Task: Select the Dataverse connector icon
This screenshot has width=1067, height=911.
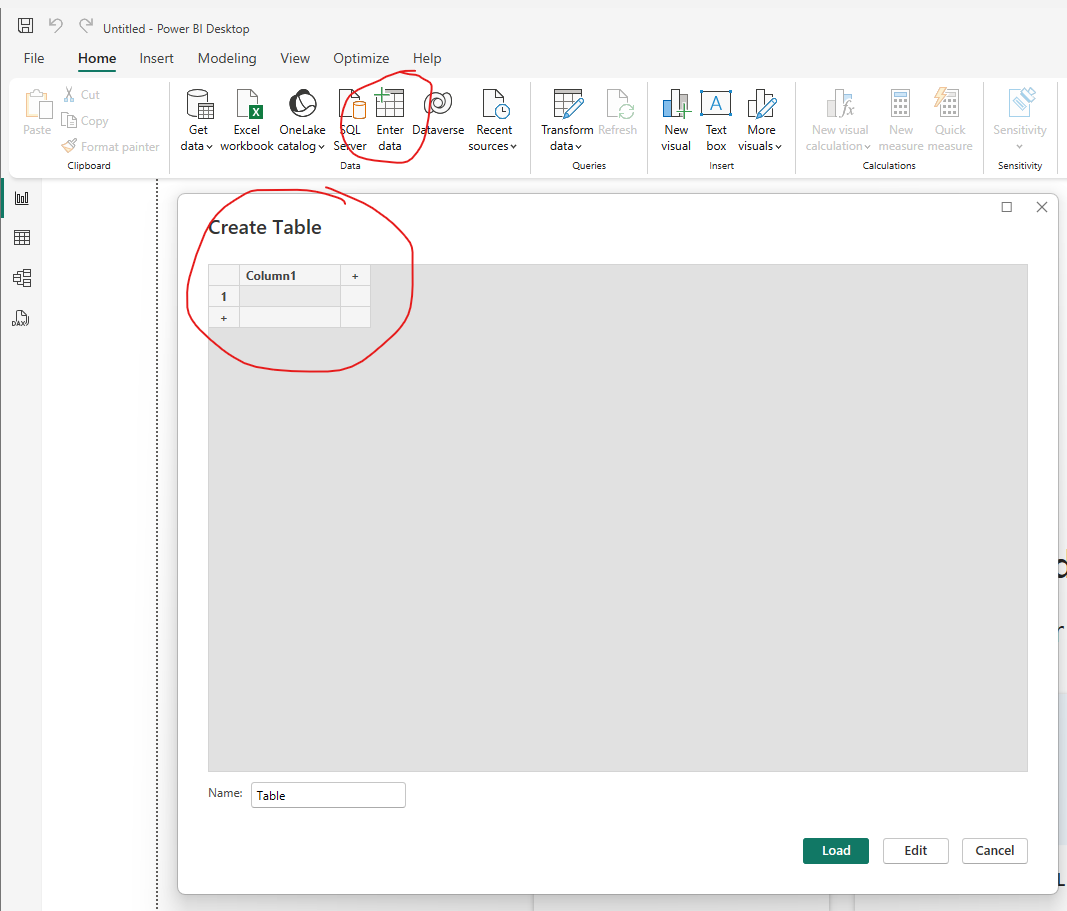Action: [438, 106]
